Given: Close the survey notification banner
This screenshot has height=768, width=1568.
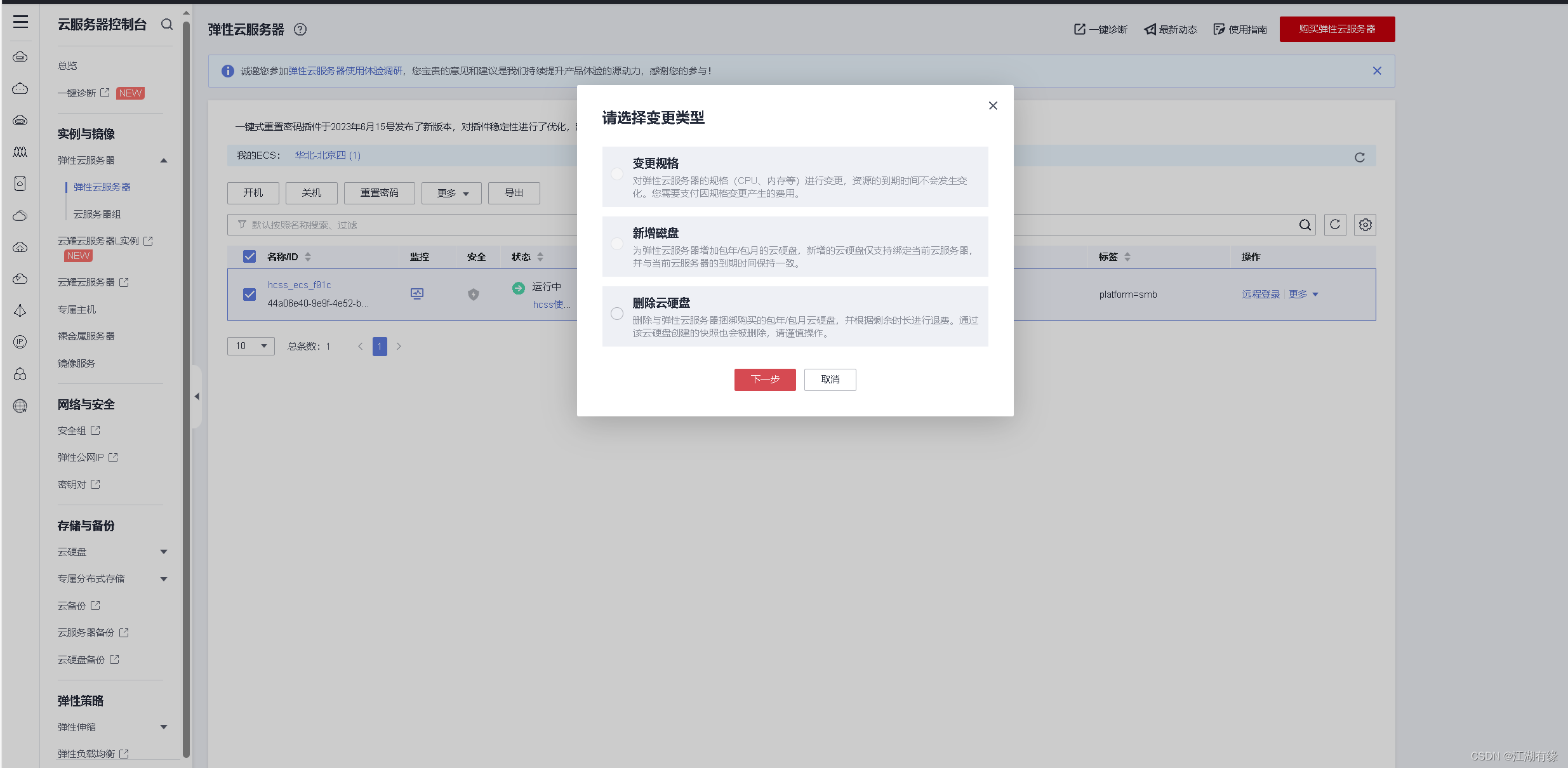Looking at the screenshot, I should click(x=1377, y=71).
